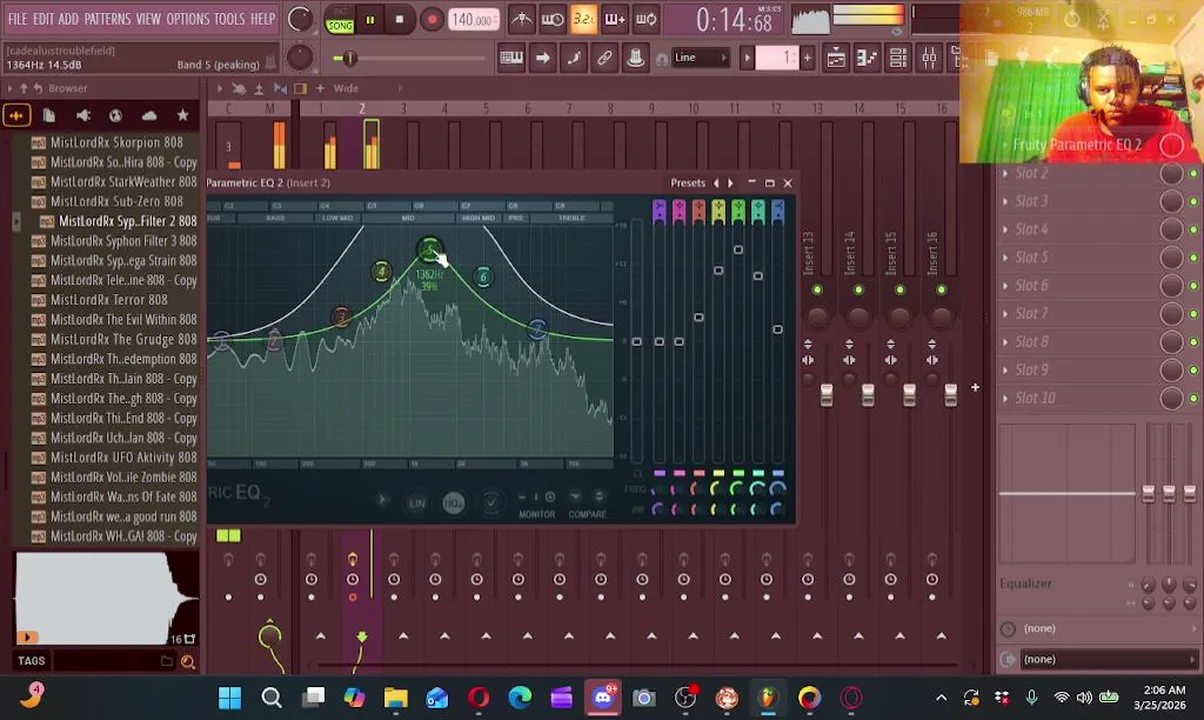Open the typing keyboard to piano icon

(x=511, y=58)
